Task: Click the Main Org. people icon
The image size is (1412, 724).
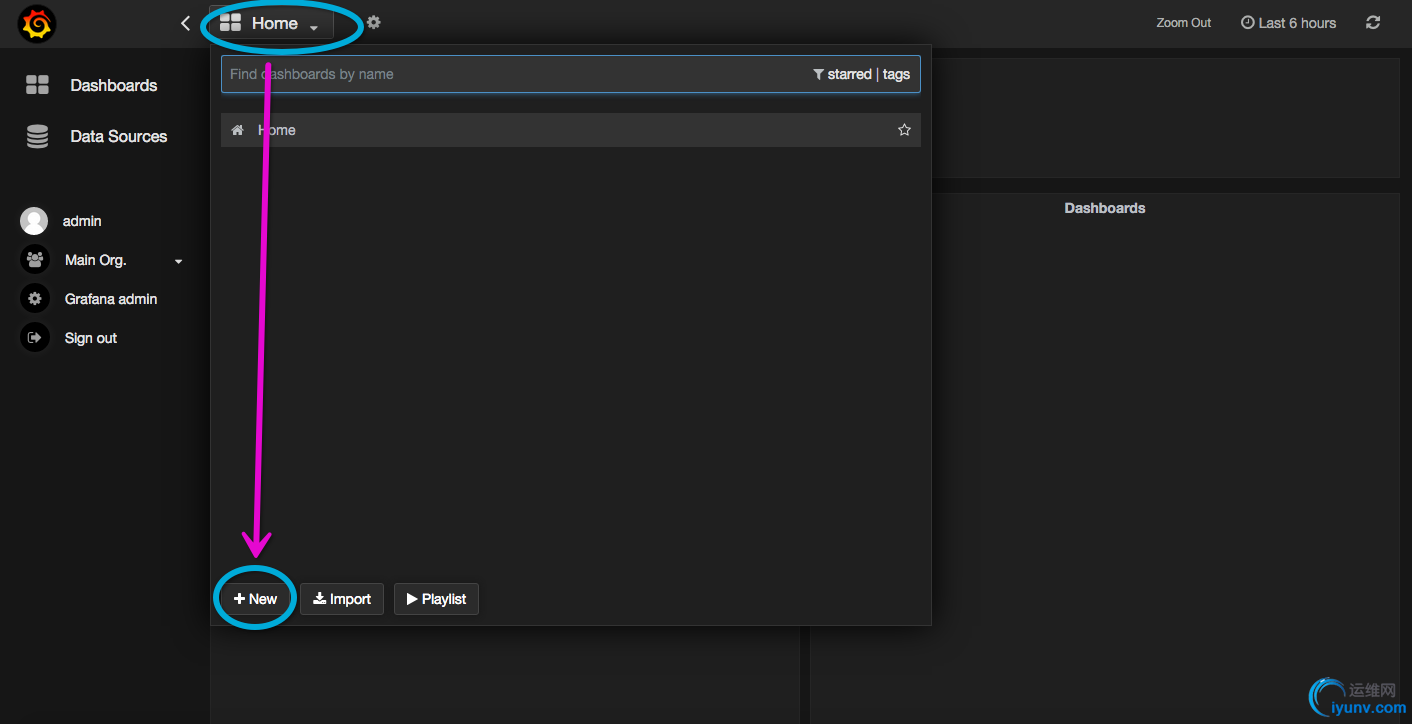Action: tap(34, 260)
